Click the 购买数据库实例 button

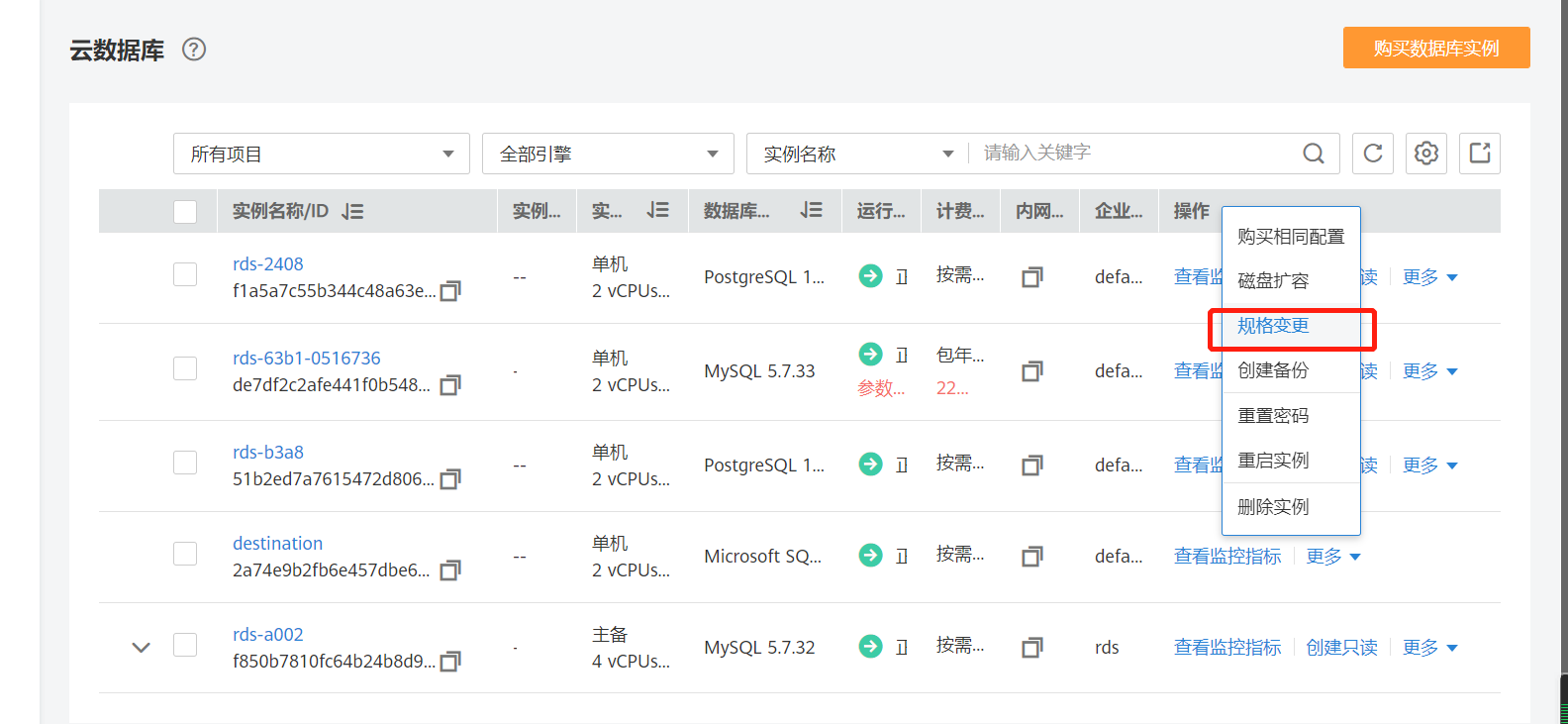pos(1435,48)
